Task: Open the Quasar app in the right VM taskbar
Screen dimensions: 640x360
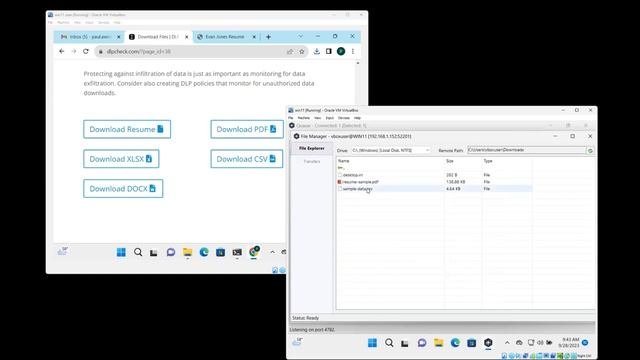Action: coord(488,343)
